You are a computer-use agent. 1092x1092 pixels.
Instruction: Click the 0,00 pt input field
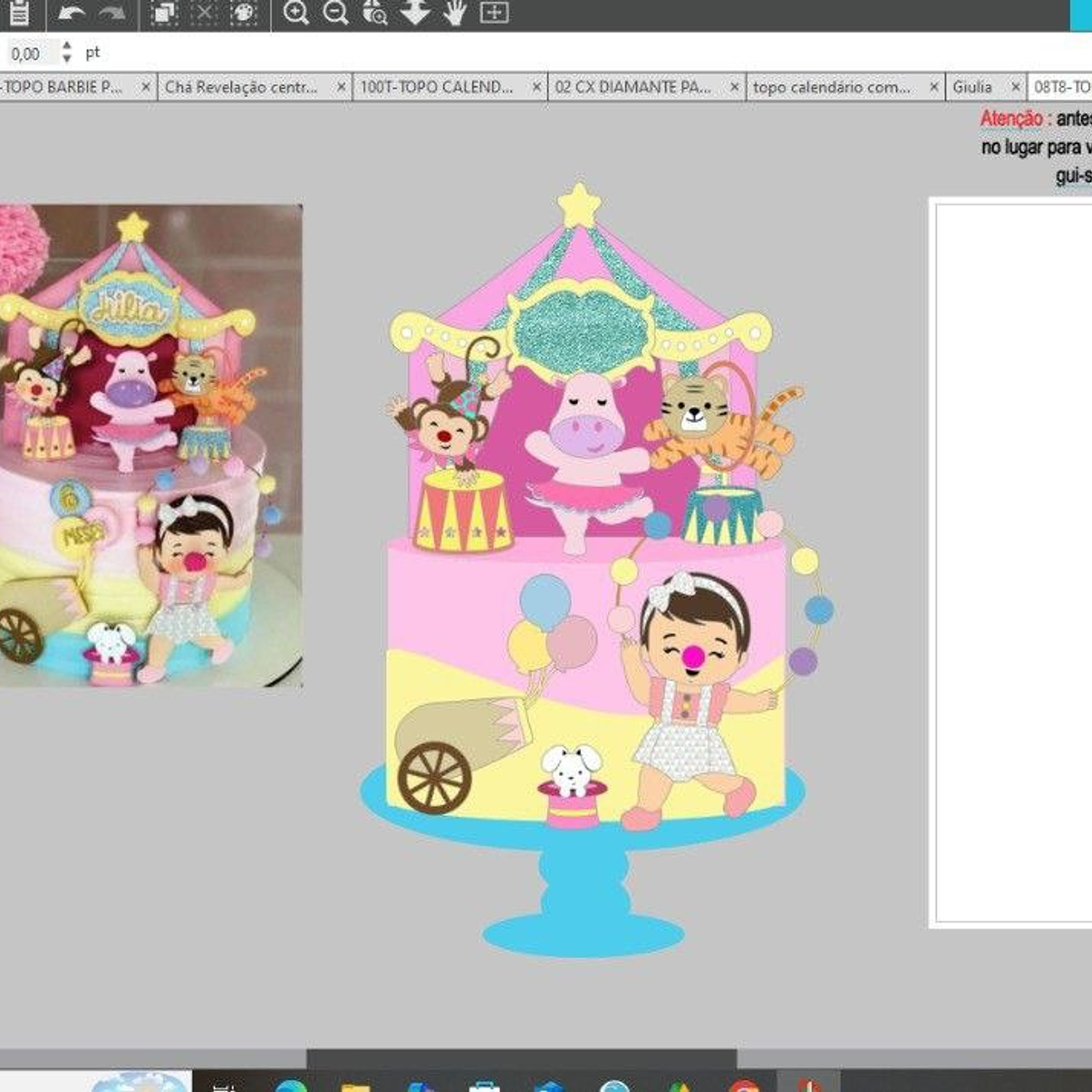tap(29, 53)
